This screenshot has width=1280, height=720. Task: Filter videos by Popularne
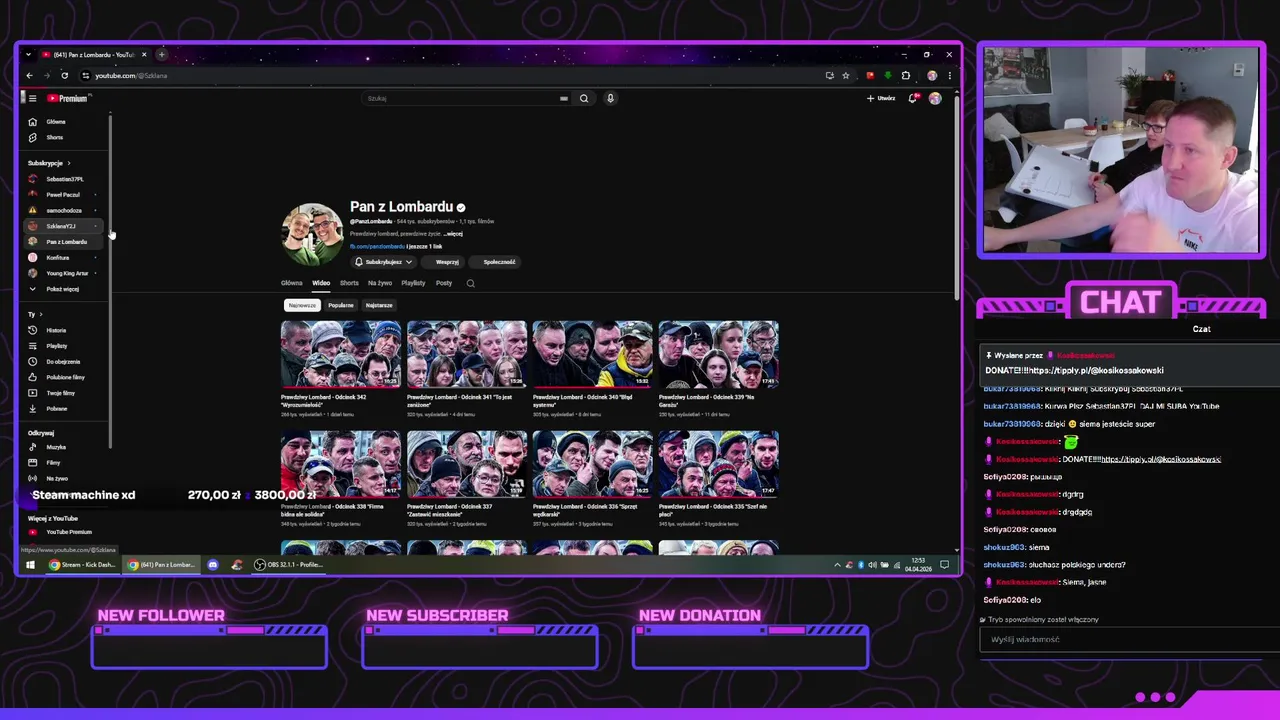click(341, 305)
